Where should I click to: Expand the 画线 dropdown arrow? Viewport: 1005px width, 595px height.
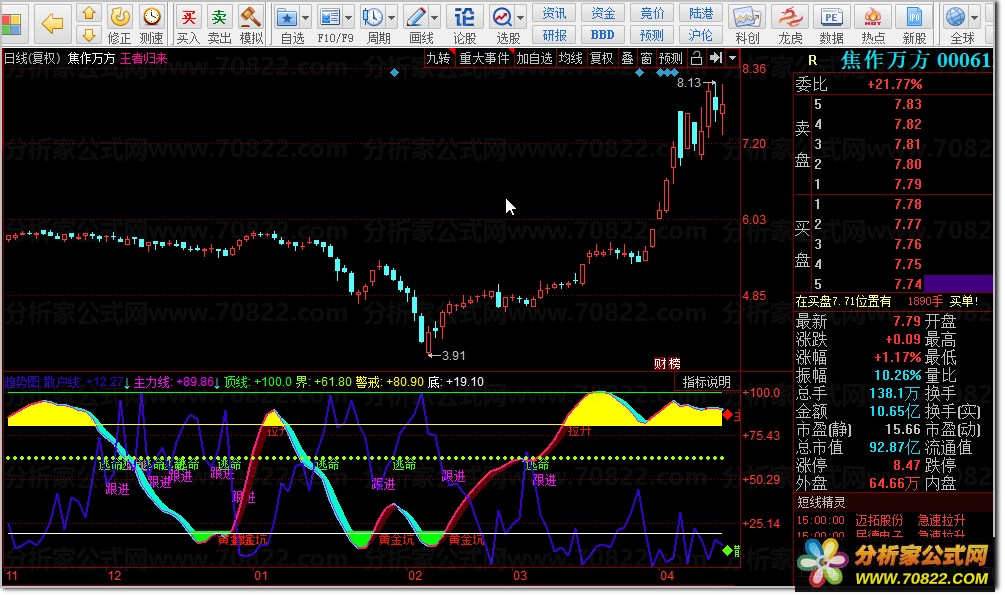435,18
